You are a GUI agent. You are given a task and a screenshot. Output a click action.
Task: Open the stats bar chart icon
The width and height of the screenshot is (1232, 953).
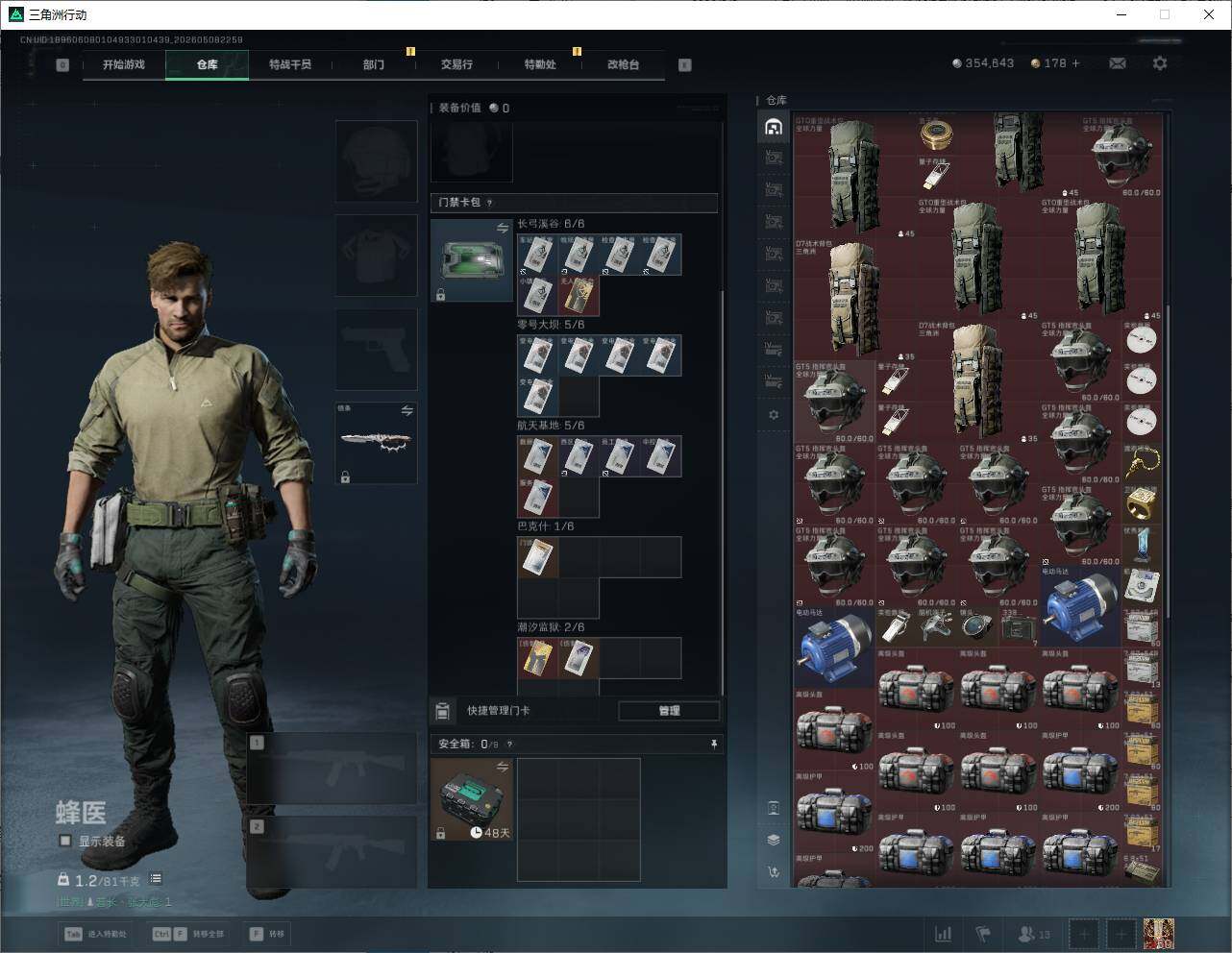944,934
